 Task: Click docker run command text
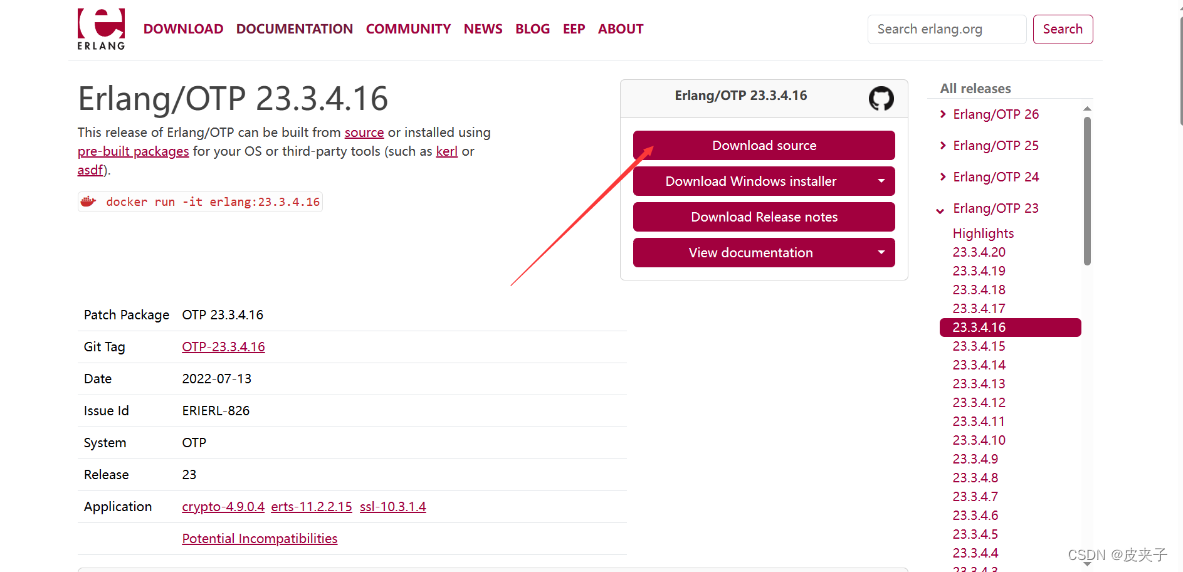pos(213,202)
